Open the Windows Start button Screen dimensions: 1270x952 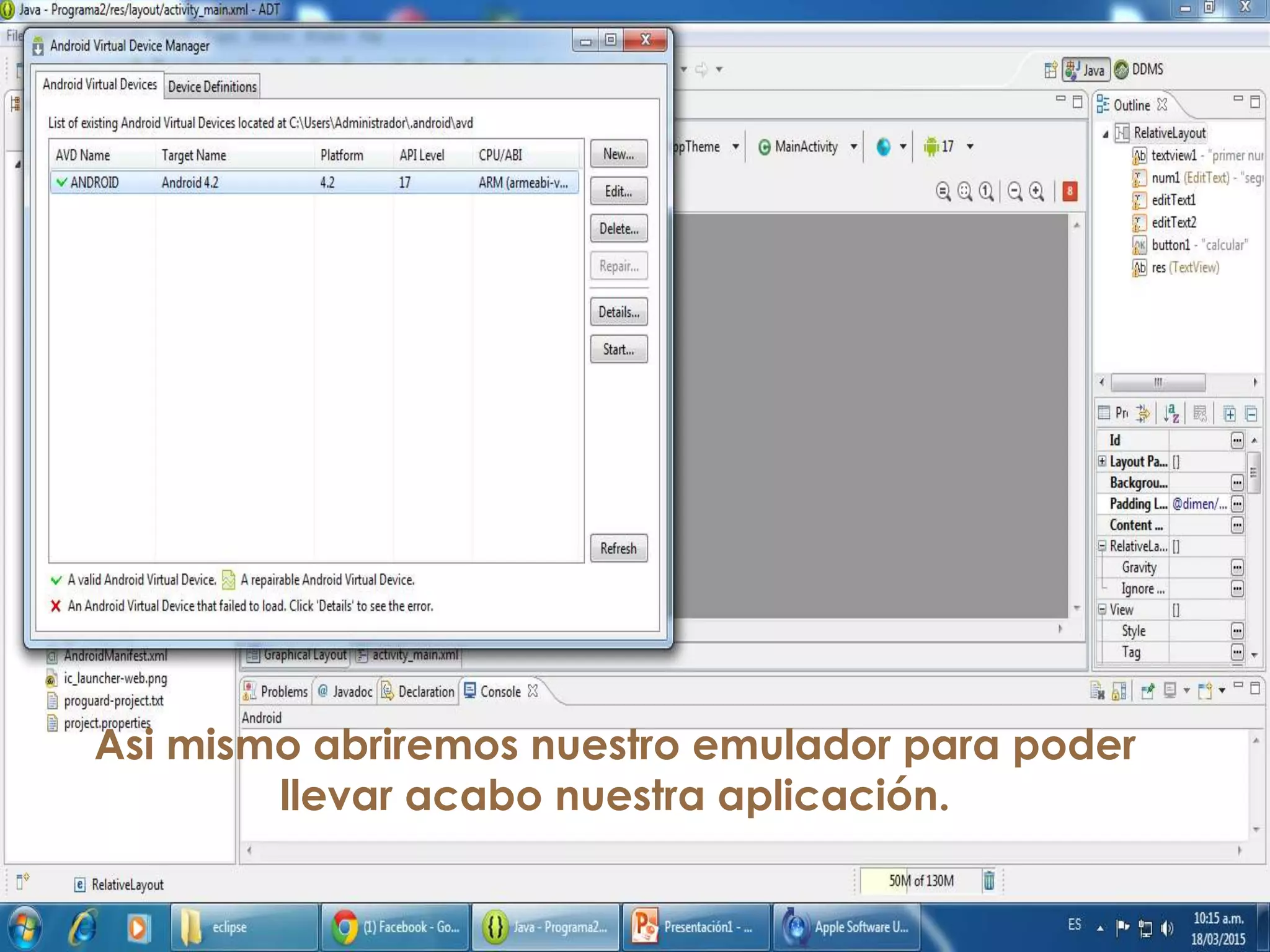pyautogui.click(x=25, y=927)
